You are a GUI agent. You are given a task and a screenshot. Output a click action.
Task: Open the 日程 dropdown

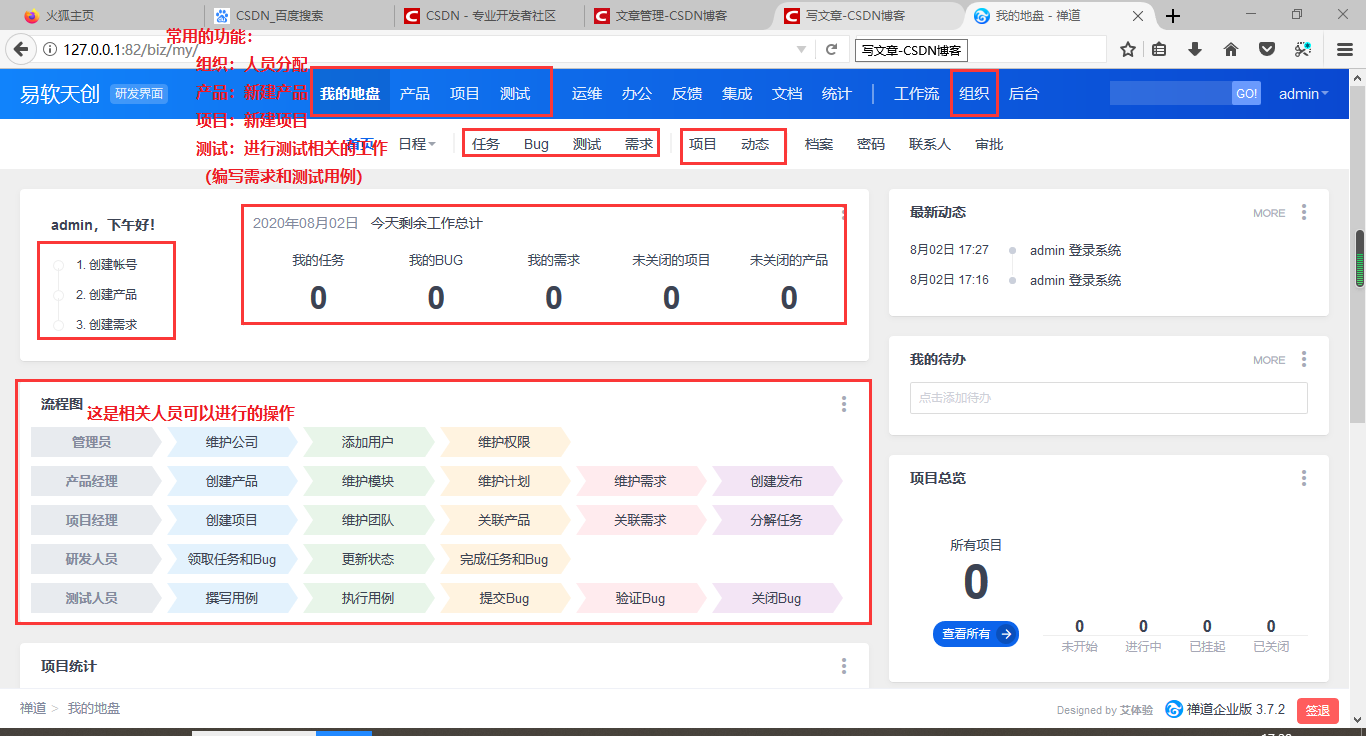[418, 143]
